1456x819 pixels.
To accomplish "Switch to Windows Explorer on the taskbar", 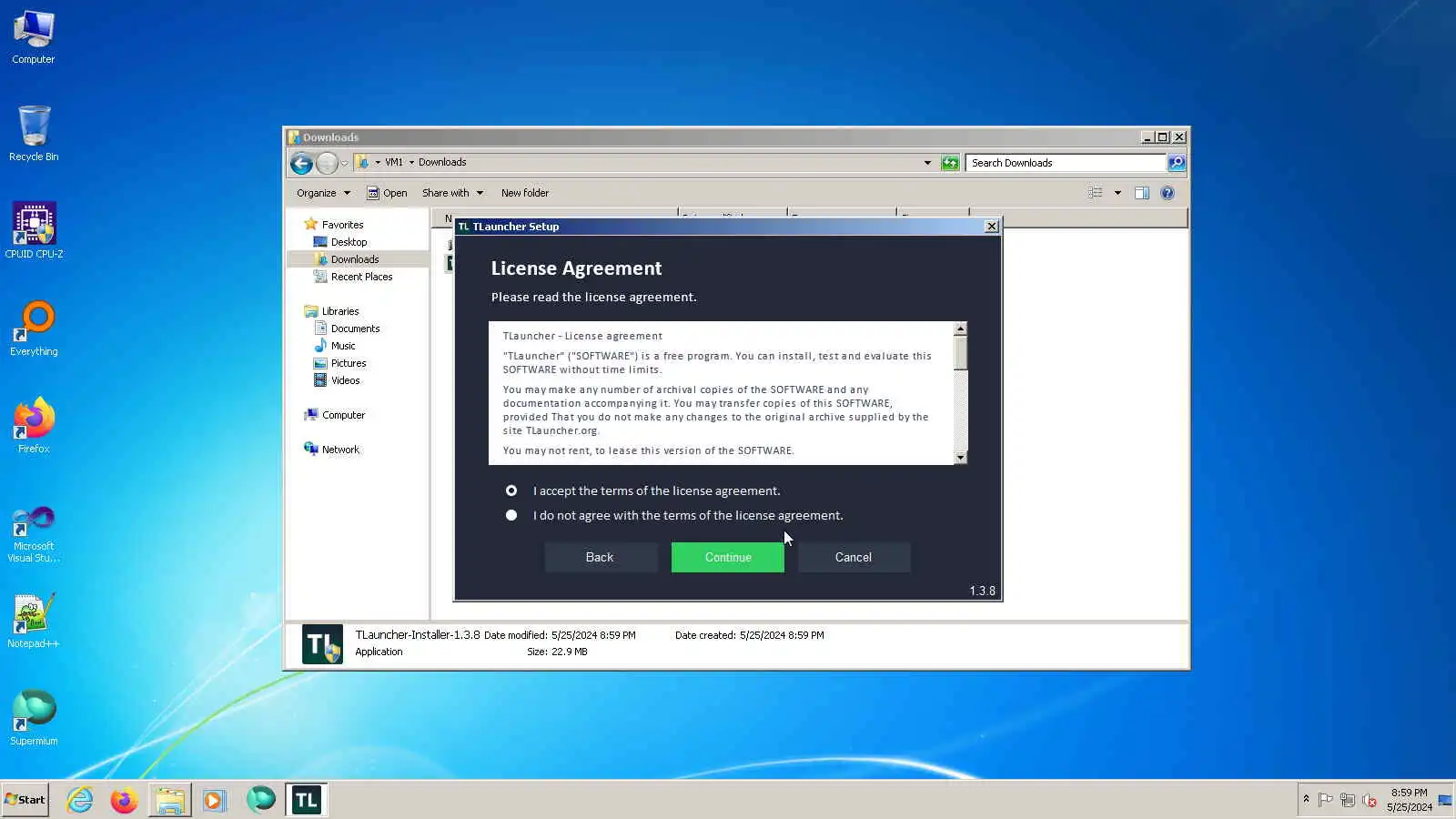I will [170, 800].
